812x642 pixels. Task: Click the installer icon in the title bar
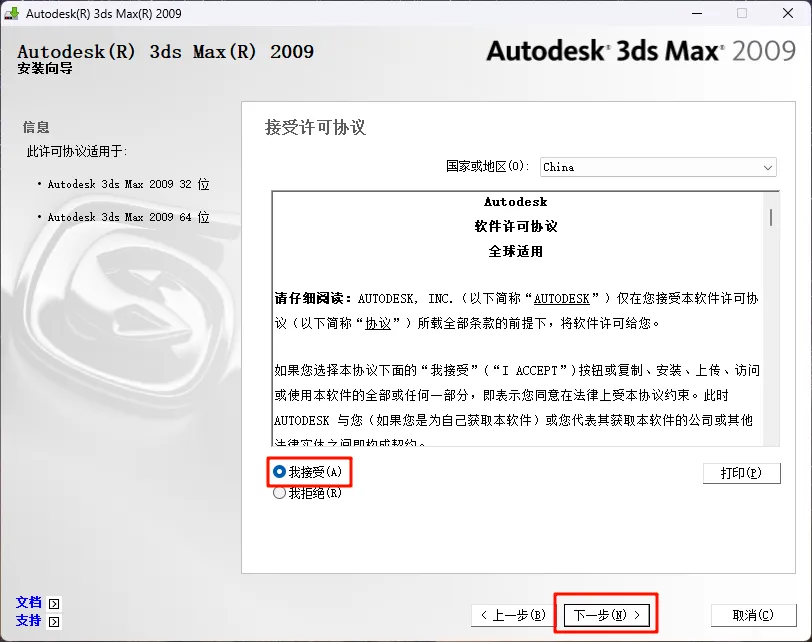(12, 13)
